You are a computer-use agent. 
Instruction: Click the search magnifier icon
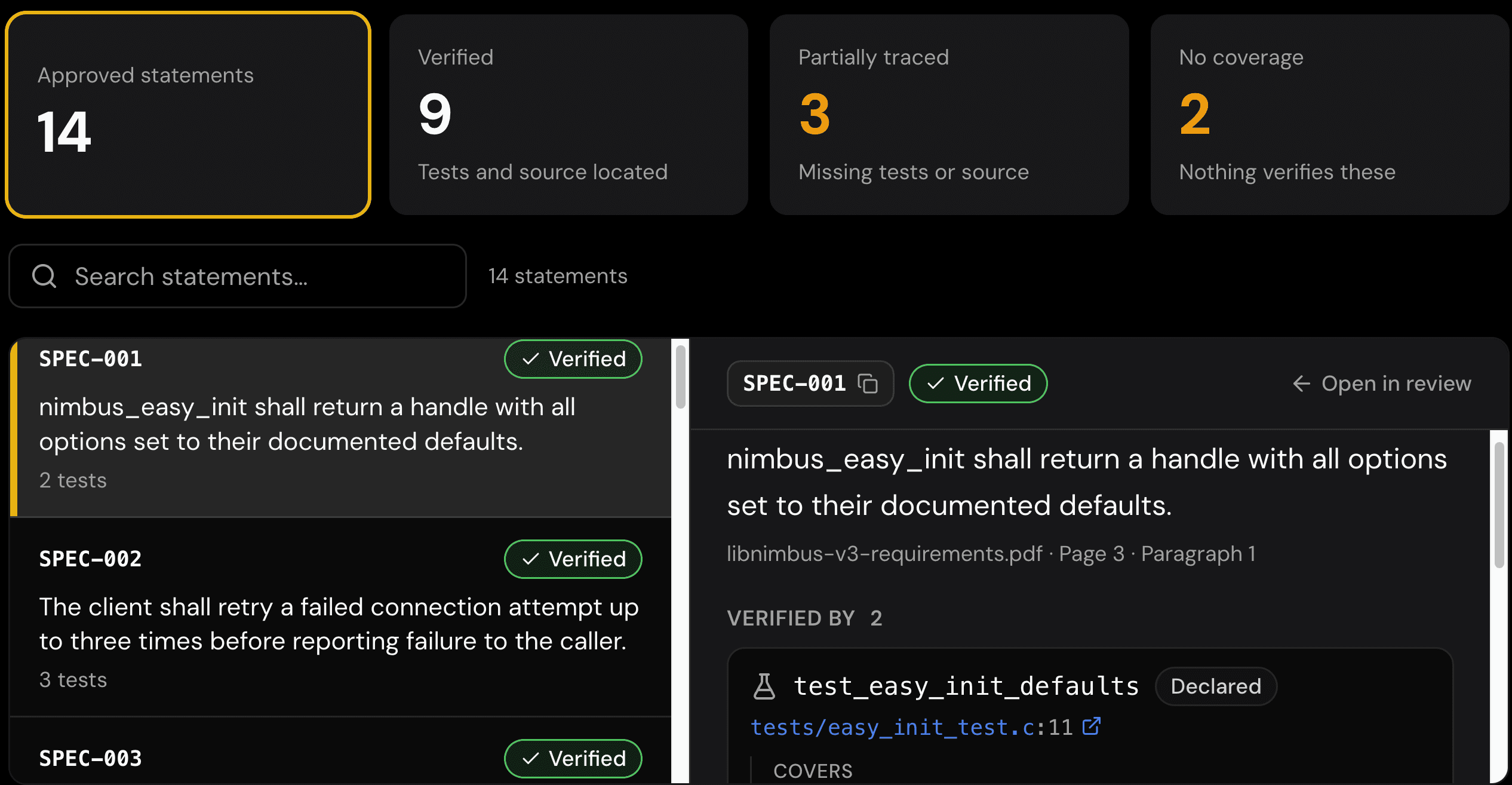click(x=44, y=276)
